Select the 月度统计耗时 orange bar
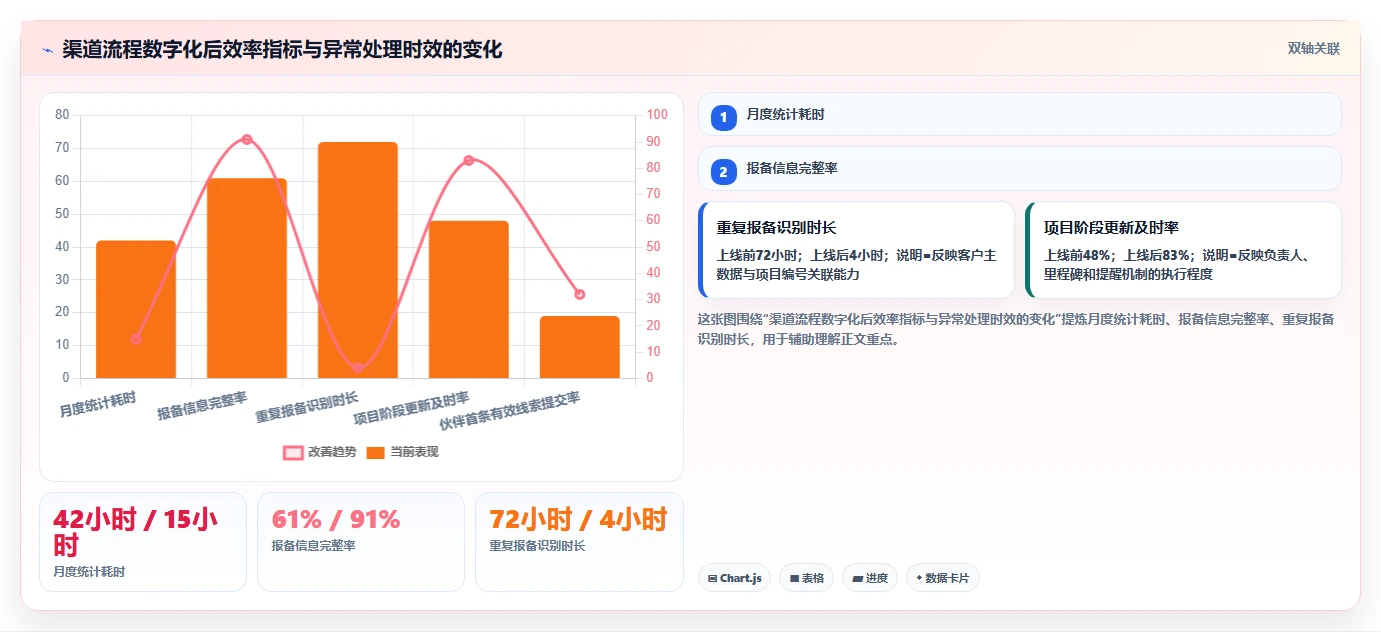The width and height of the screenshot is (1381, 632). point(136,309)
